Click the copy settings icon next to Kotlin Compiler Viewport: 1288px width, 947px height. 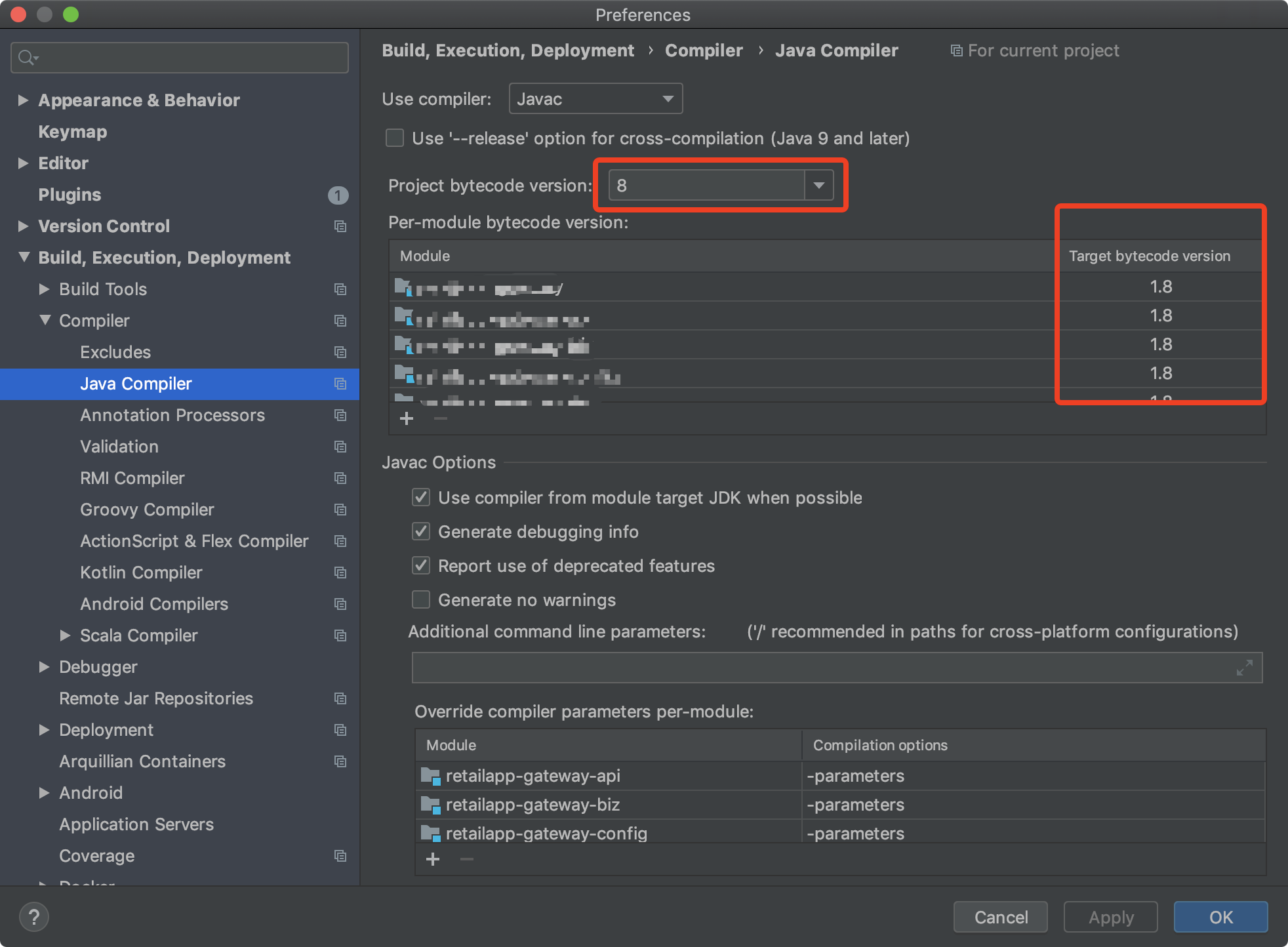point(340,573)
